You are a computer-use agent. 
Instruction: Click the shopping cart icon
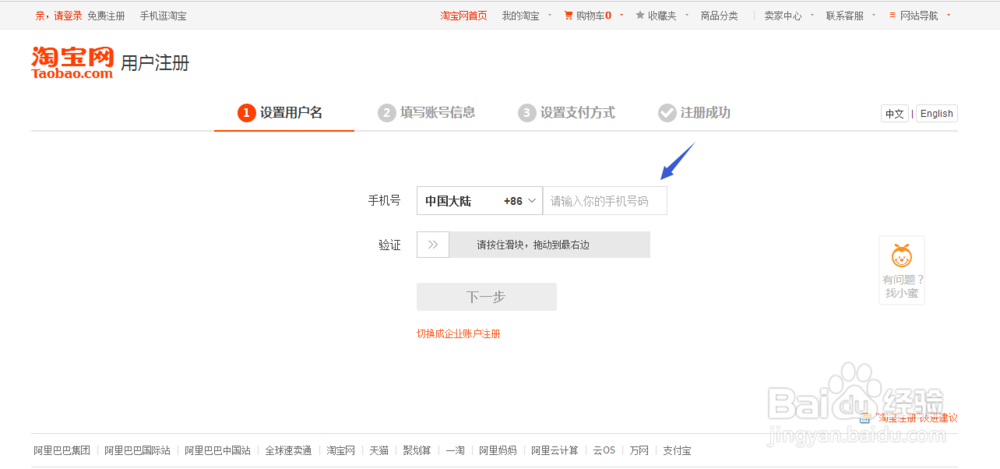coord(568,16)
